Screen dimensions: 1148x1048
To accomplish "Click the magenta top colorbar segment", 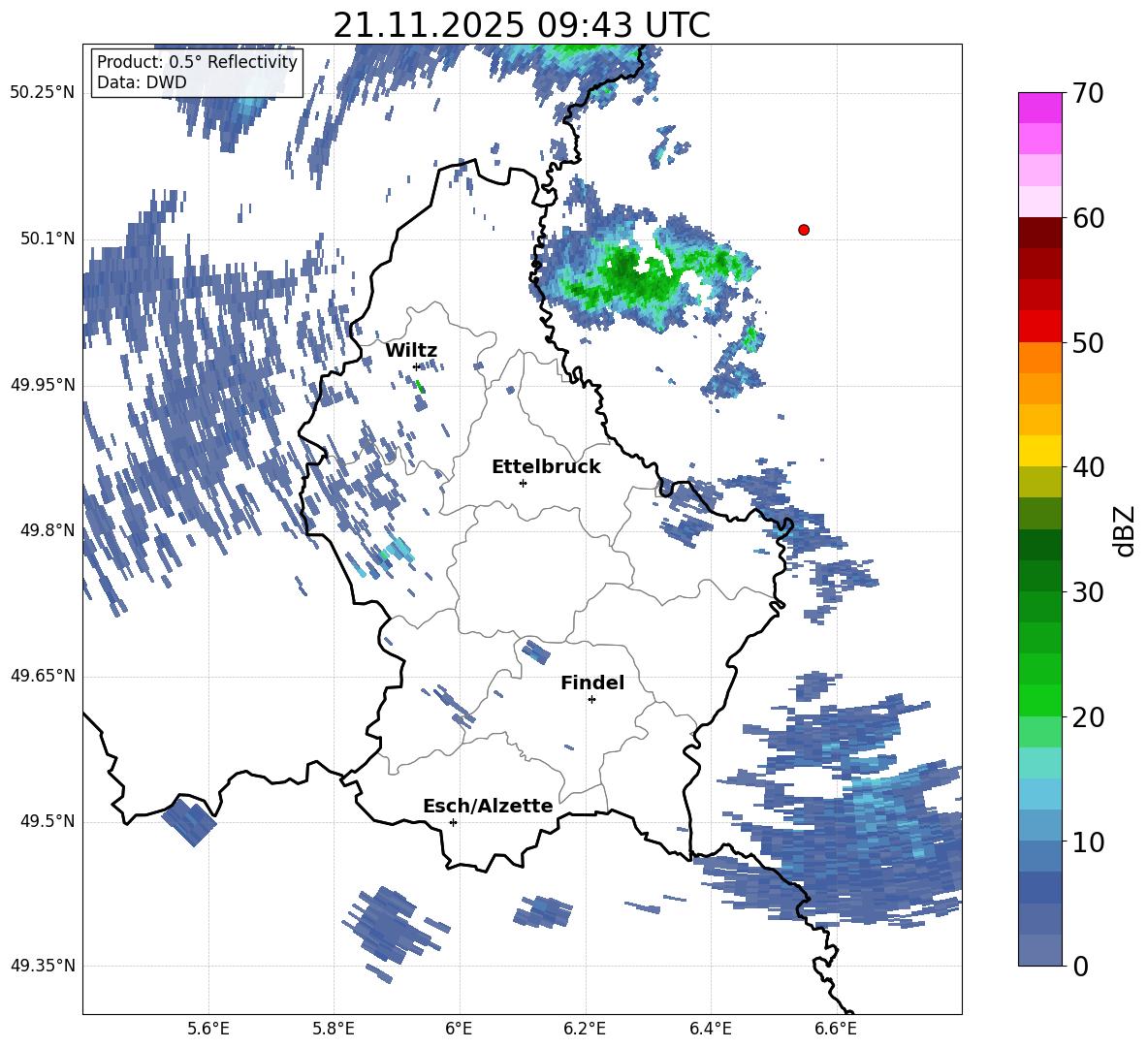I will pyautogui.click(x=1039, y=109).
